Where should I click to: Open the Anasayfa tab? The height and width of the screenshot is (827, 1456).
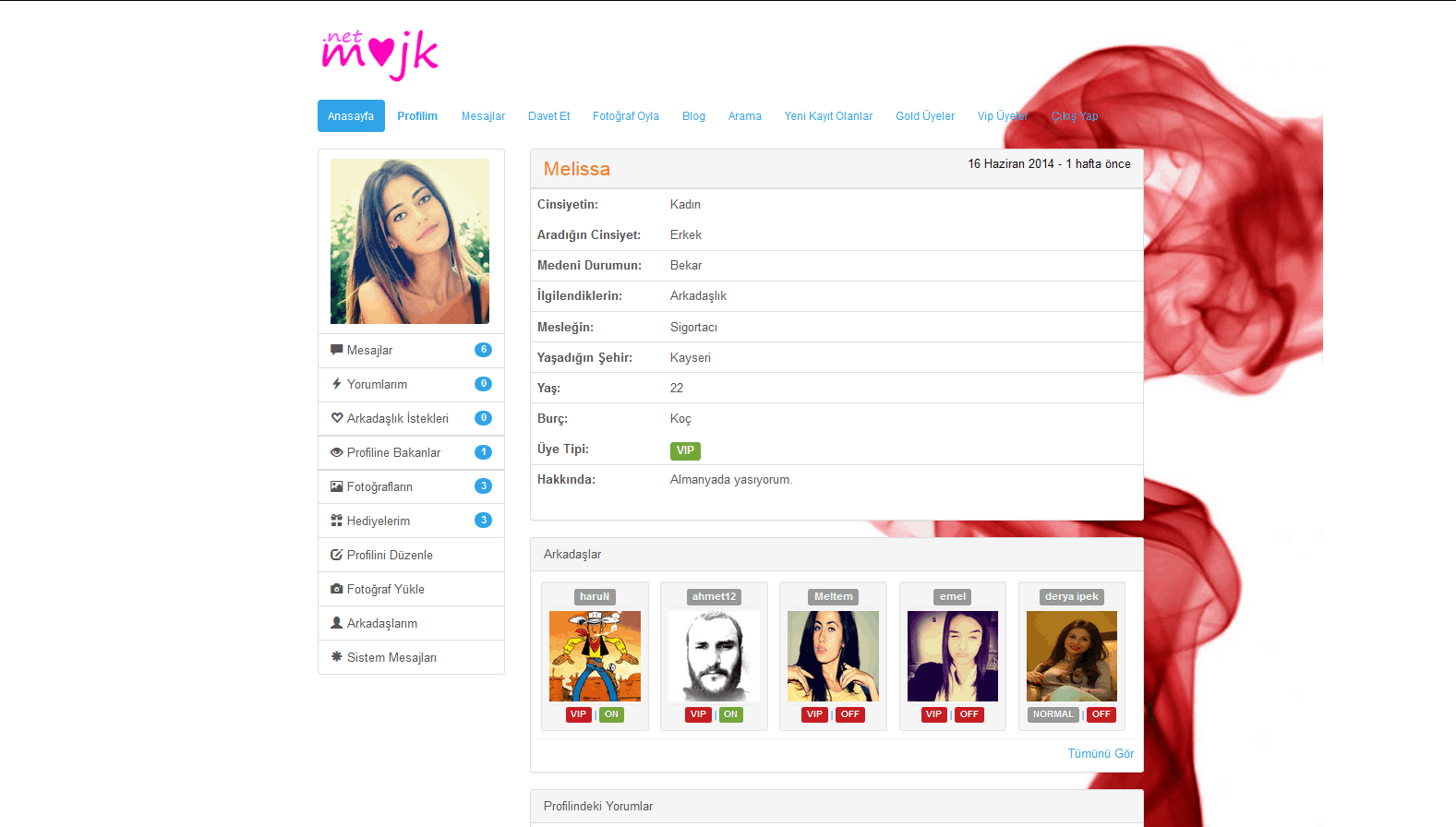pos(351,116)
